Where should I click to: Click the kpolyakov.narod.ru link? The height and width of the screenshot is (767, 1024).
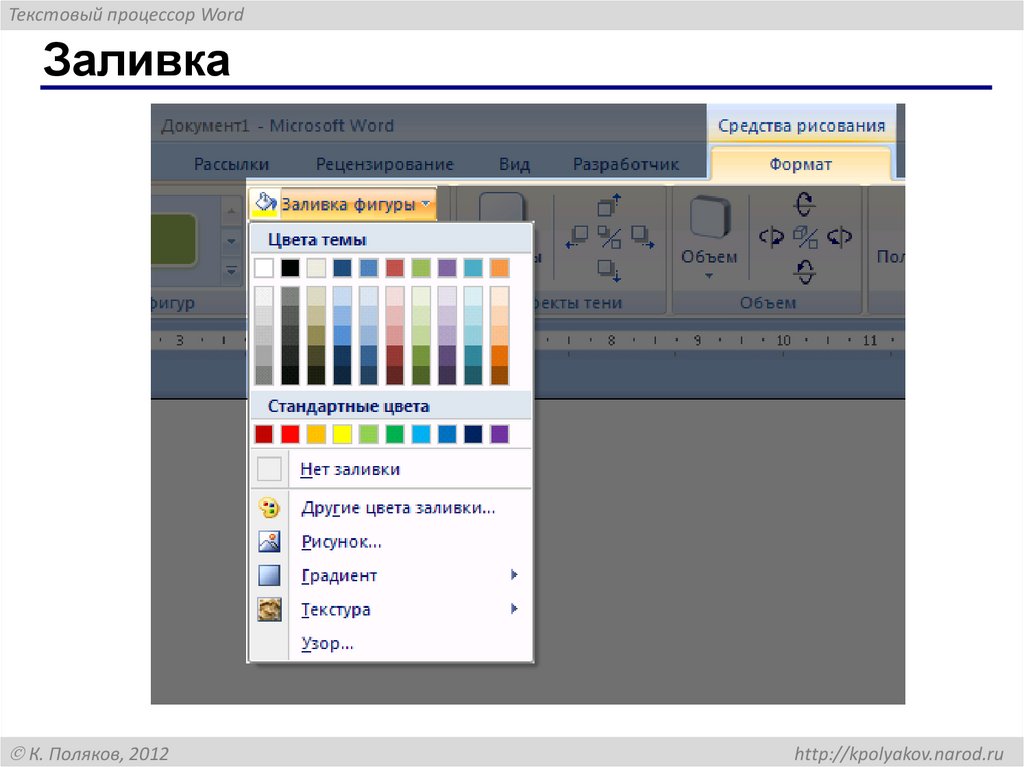899,753
